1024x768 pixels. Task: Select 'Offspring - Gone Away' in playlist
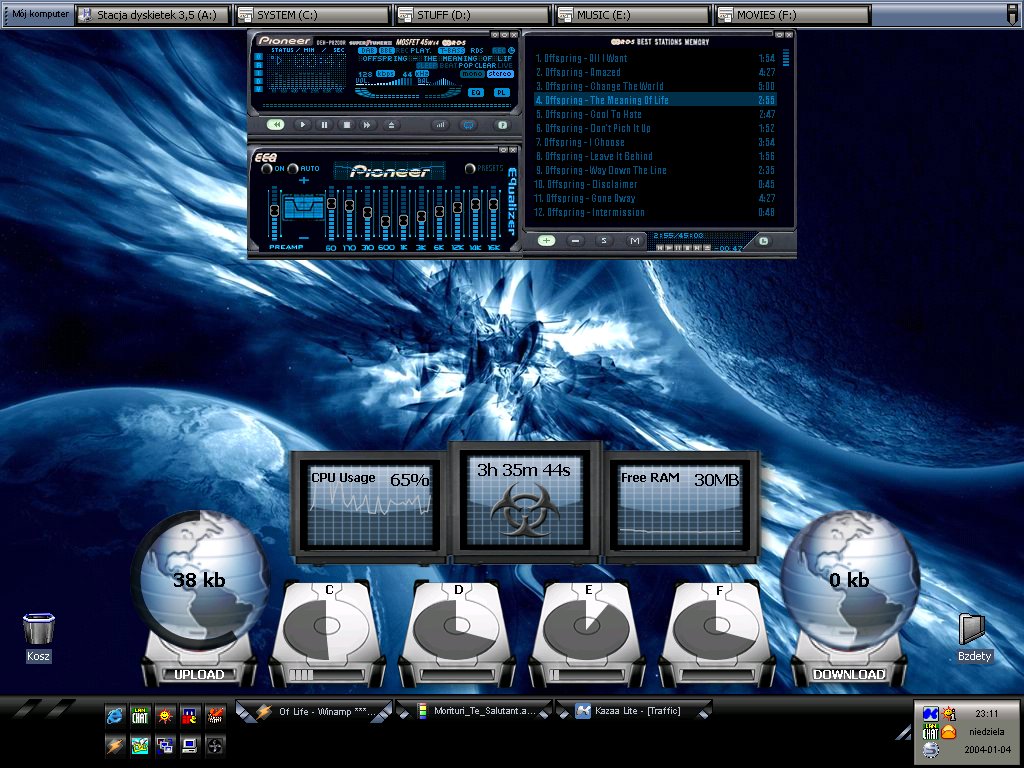tap(655, 199)
